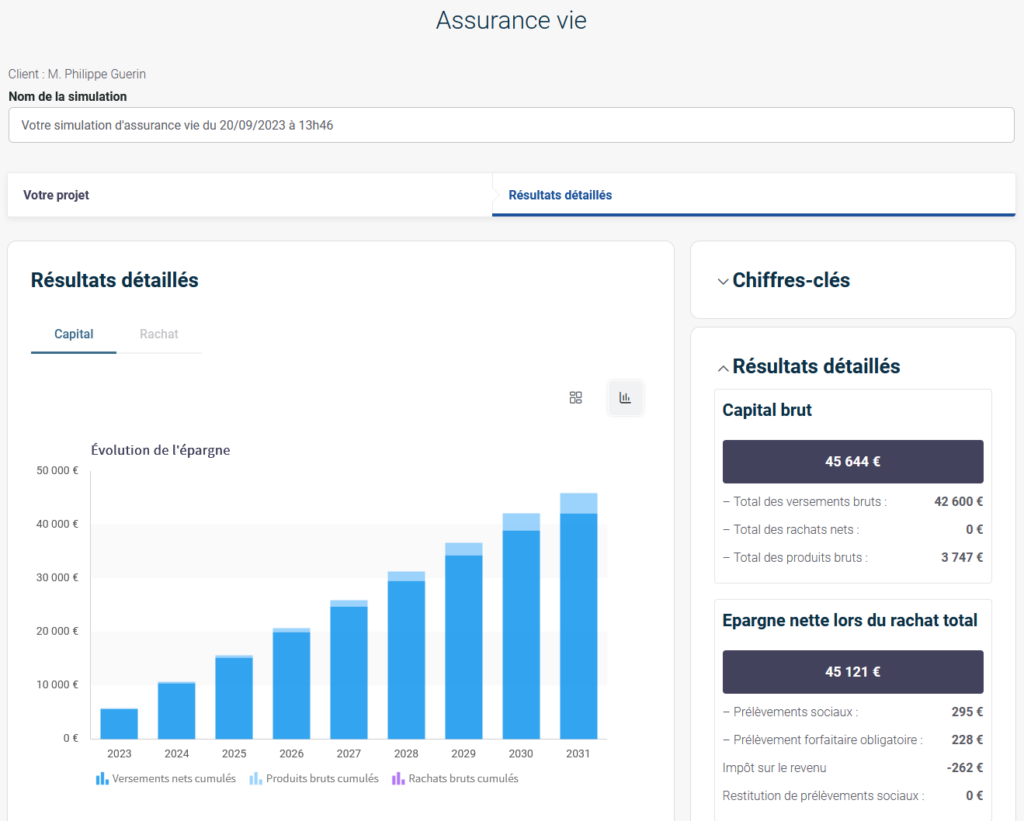Image resolution: width=1024 pixels, height=821 pixels.
Task: Click the 45 644 € capital brut banner
Action: (x=852, y=462)
